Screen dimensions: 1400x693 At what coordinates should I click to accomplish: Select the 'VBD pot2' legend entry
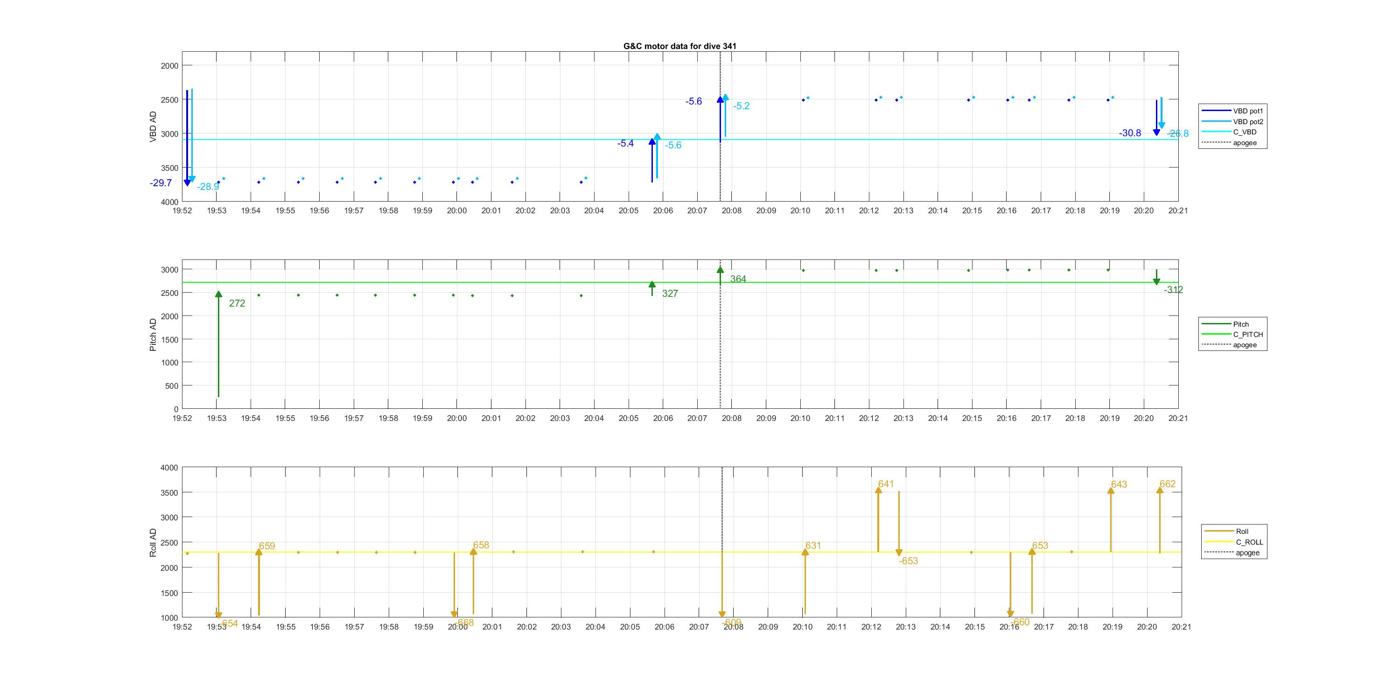click(x=1249, y=121)
